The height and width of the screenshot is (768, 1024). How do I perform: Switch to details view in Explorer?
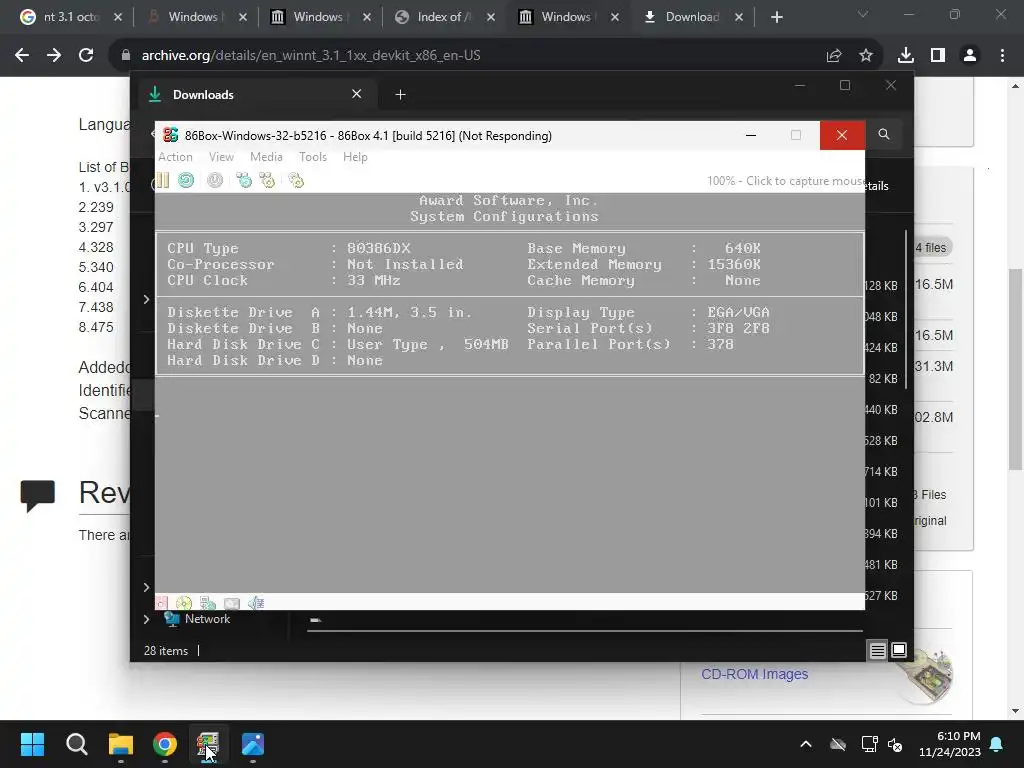click(878, 650)
